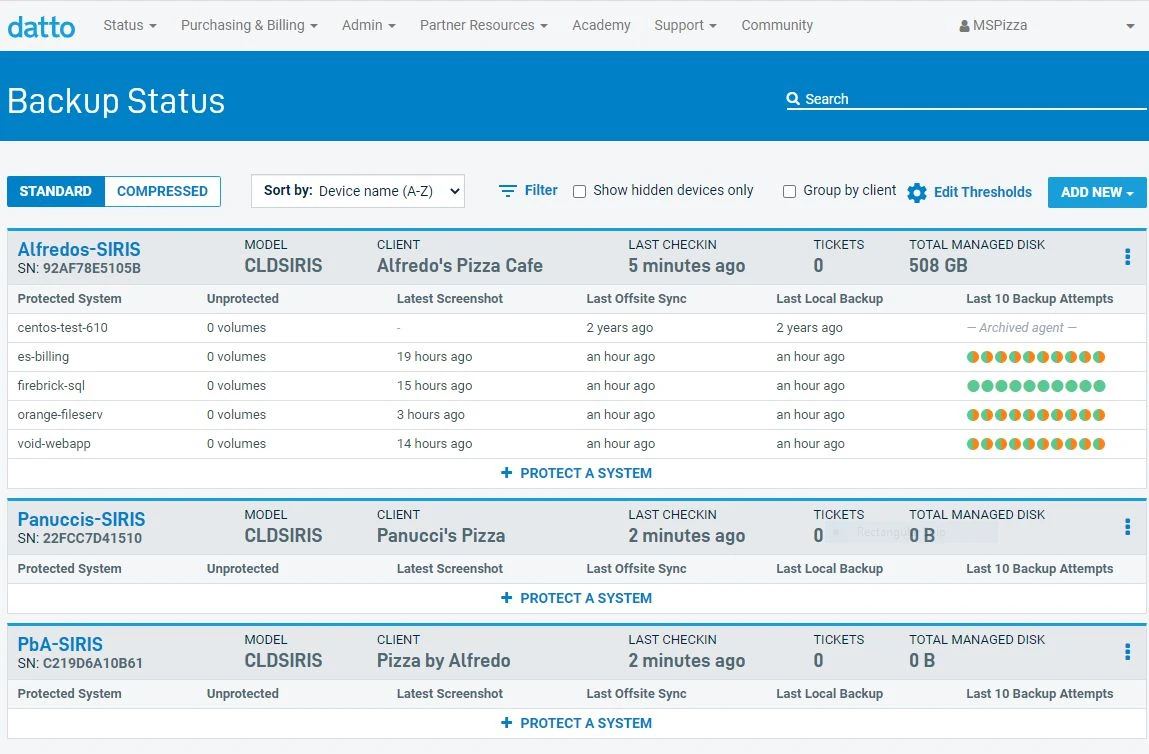Viewport: 1149px width, 754px height.
Task: Open the Academy menu item
Action: 601,25
